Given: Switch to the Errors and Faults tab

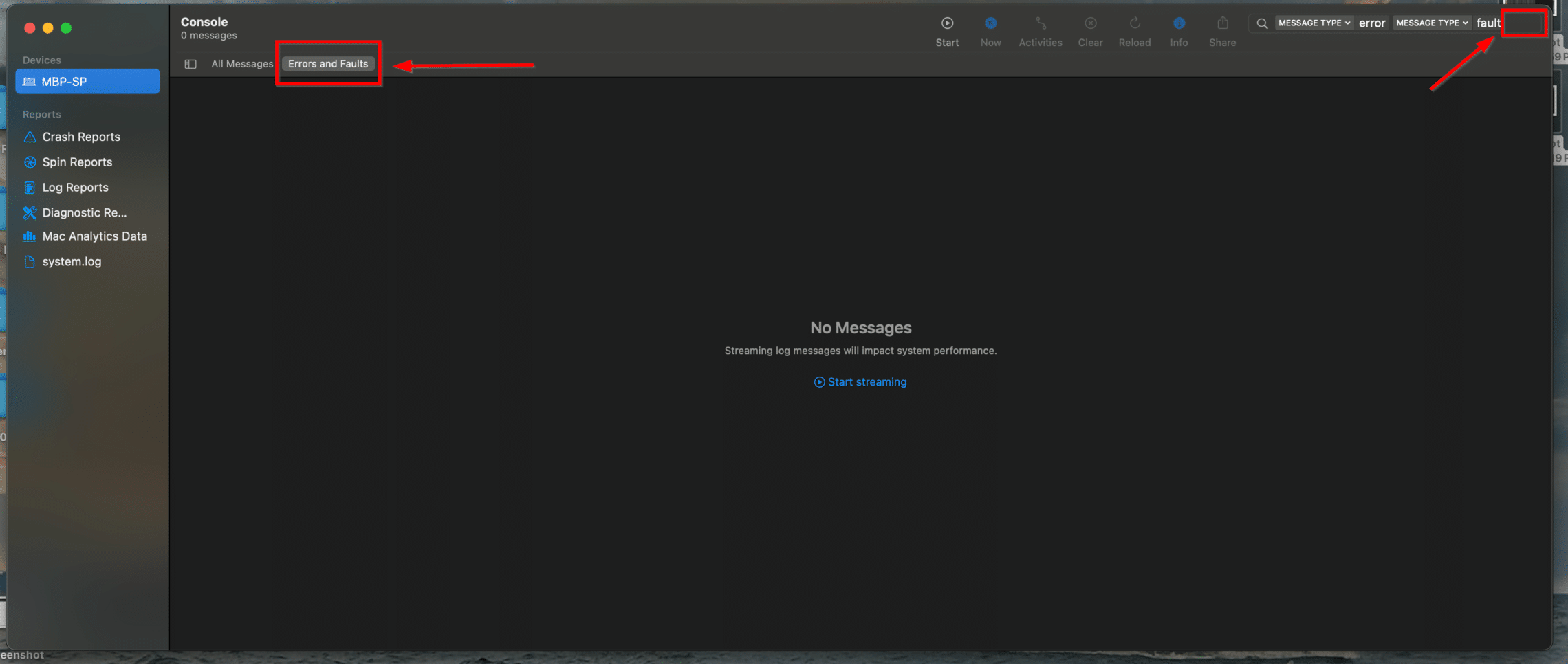Looking at the screenshot, I should [328, 63].
